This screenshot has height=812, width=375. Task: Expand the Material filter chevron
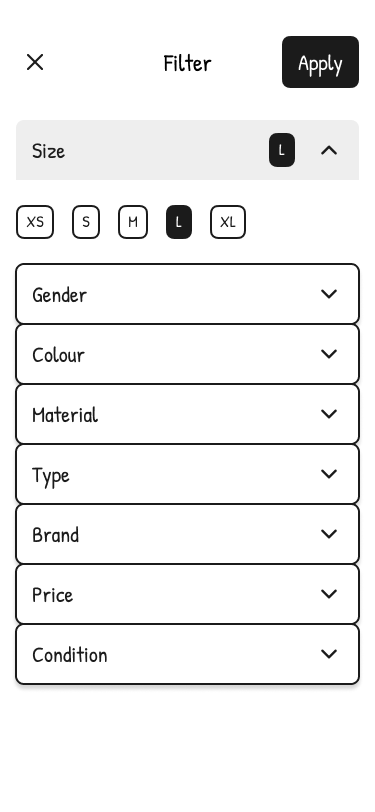pos(329,414)
